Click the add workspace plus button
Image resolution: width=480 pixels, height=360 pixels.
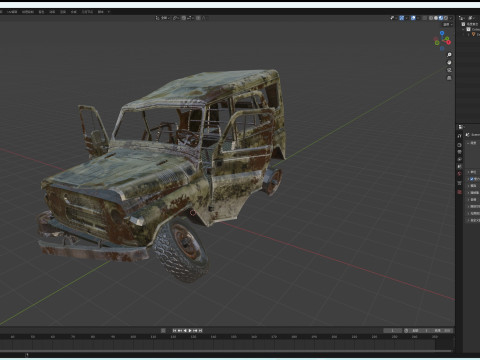click(109, 12)
